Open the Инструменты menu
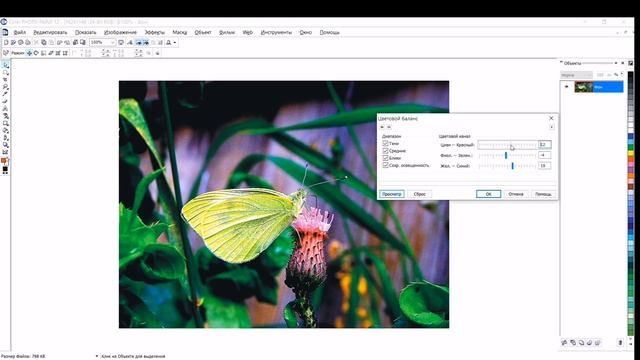Screen dimensions: 640x360 coord(276,32)
